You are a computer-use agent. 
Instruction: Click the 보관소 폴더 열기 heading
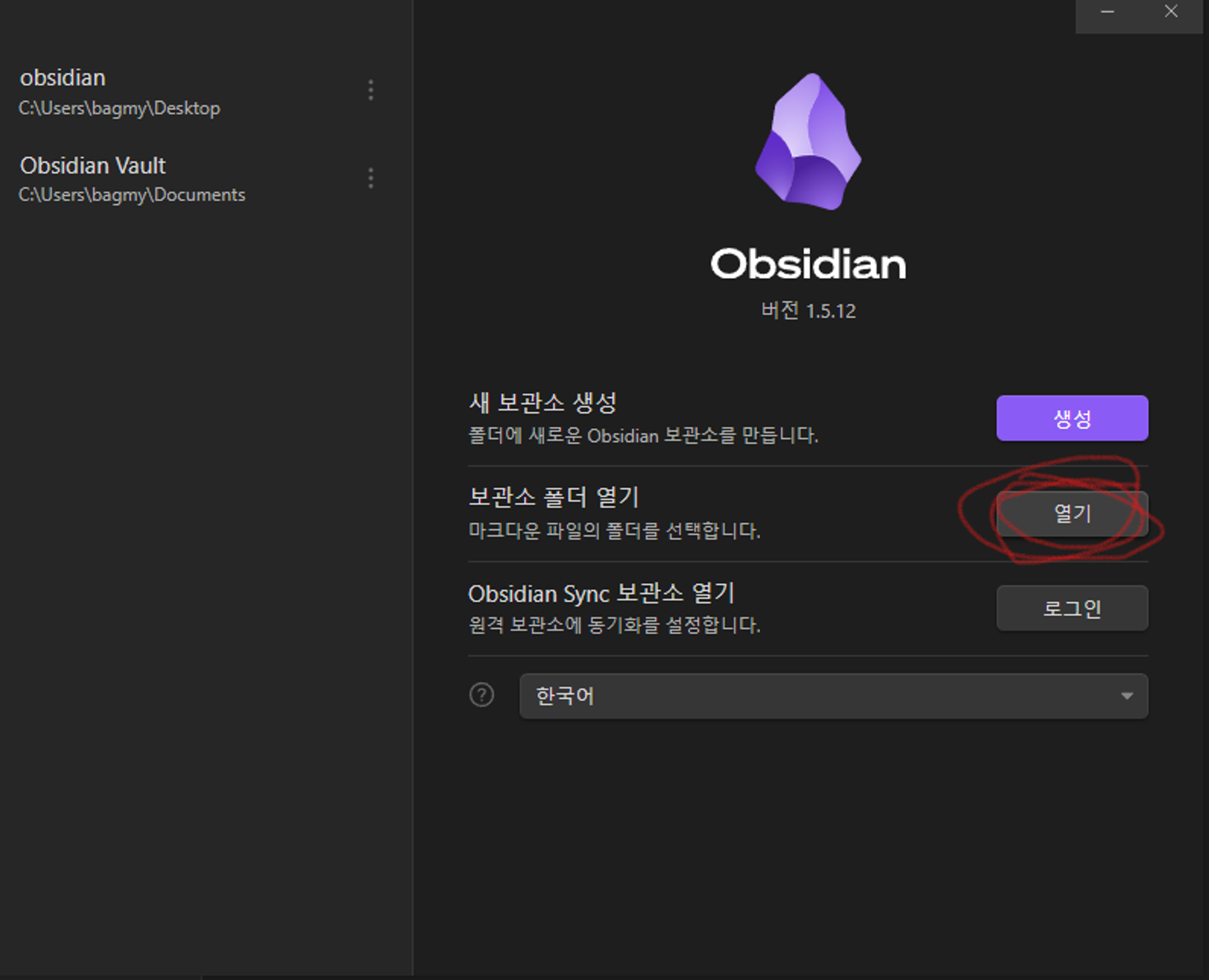point(554,497)
